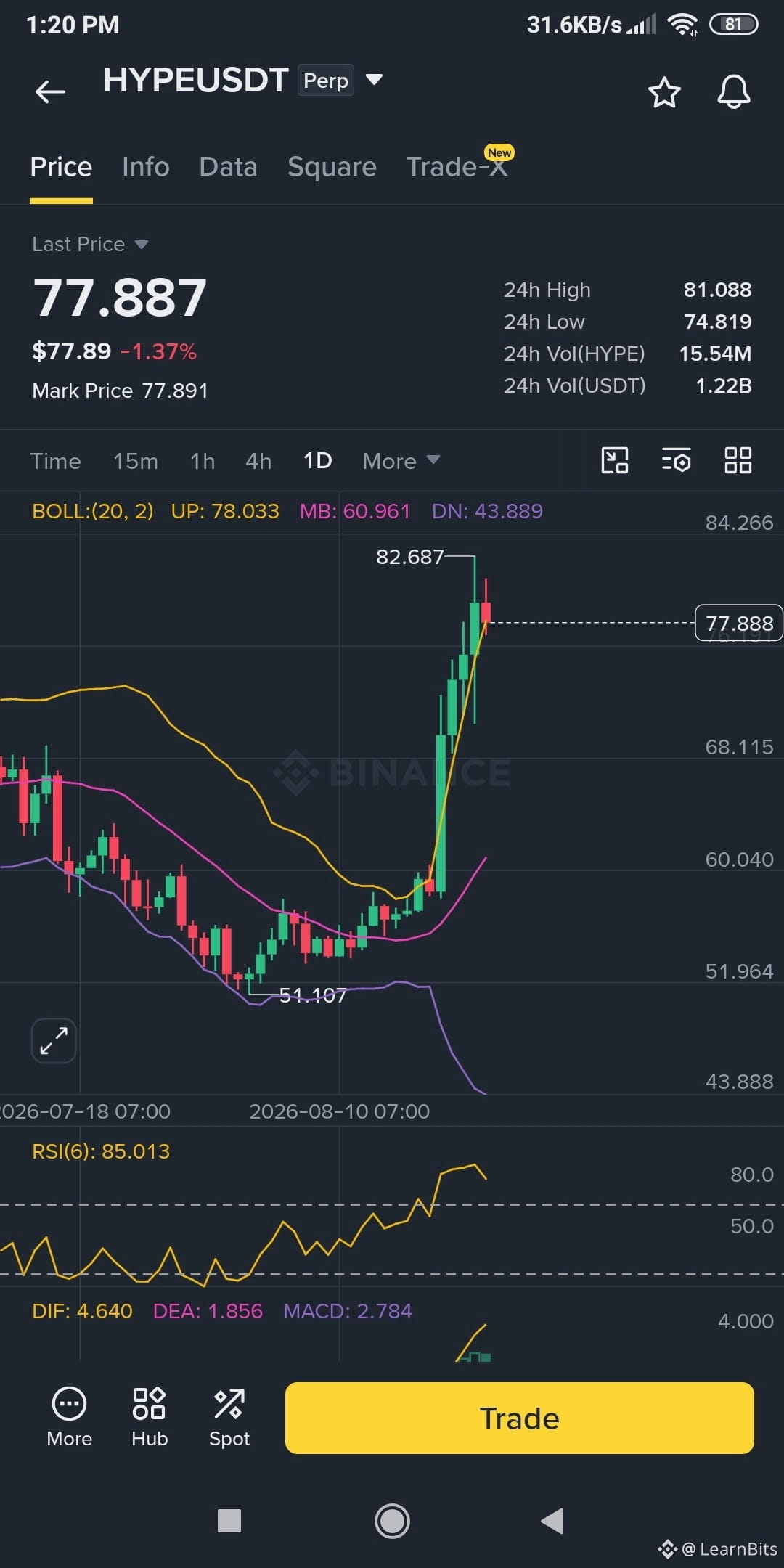The width and height of the screenshot is (784, 1568).
Task: Expand chart to fullscreen
Action: tap(54, 1040)
